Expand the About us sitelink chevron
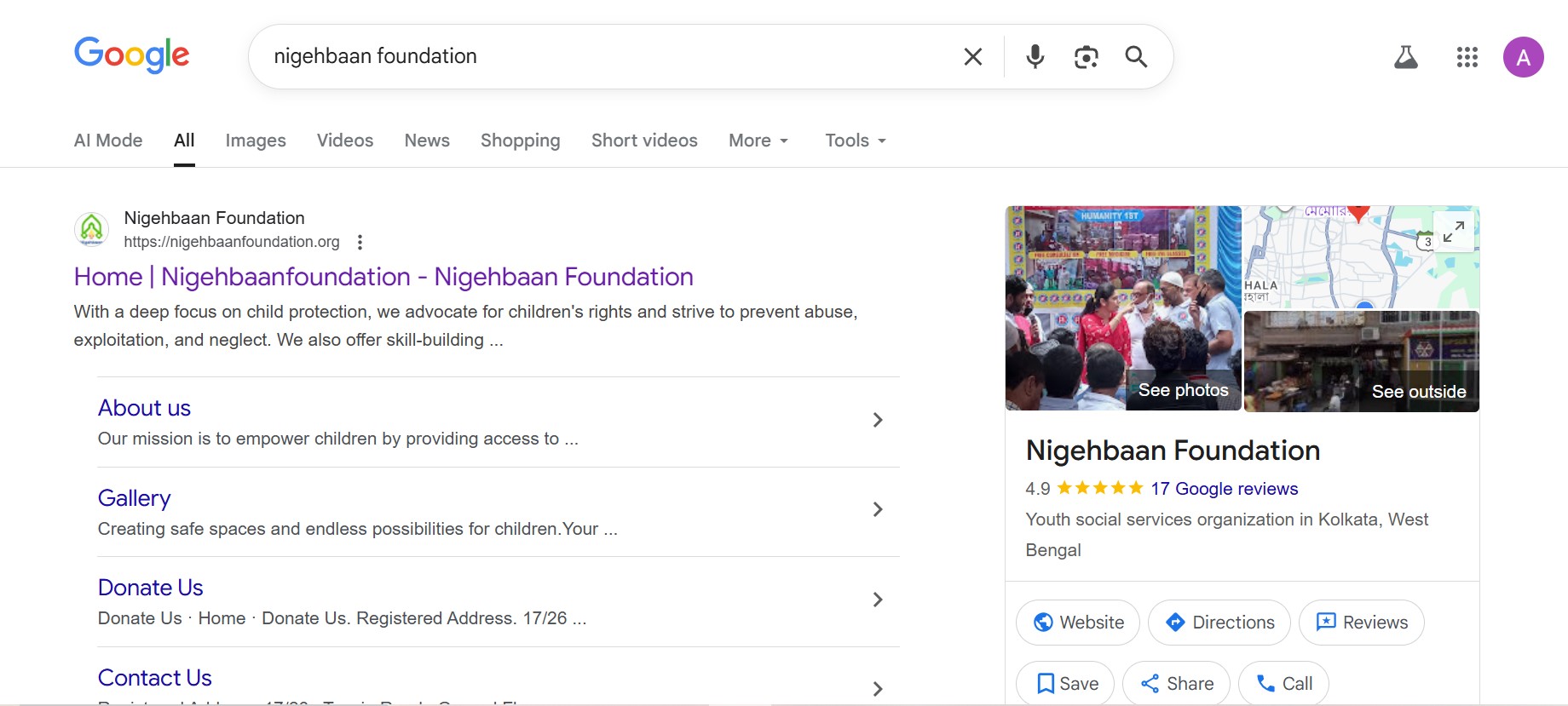 pos(878,420)
